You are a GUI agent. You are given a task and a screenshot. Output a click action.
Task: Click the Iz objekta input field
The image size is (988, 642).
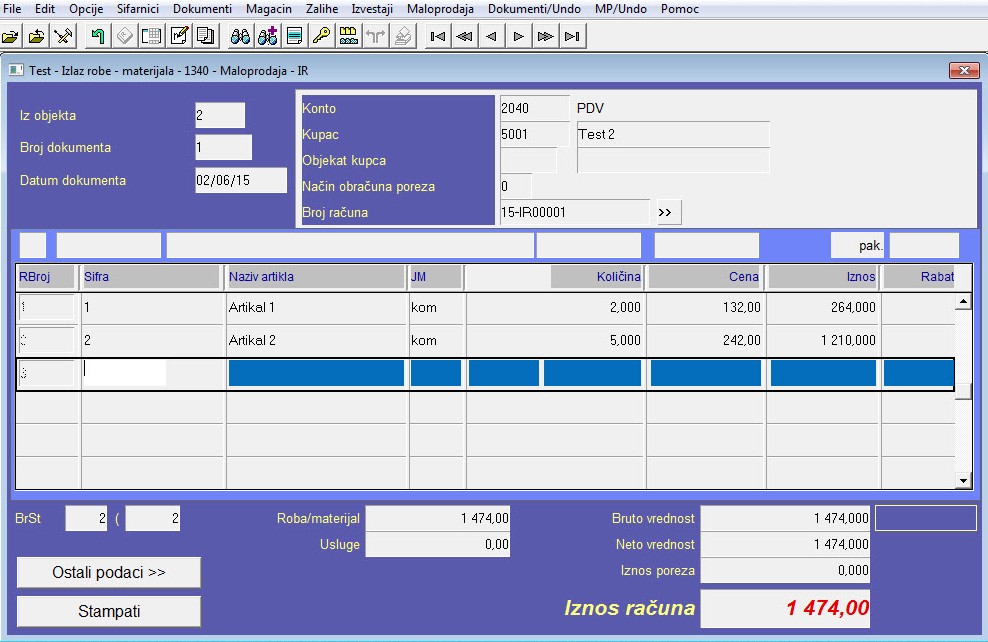point(220,115)
